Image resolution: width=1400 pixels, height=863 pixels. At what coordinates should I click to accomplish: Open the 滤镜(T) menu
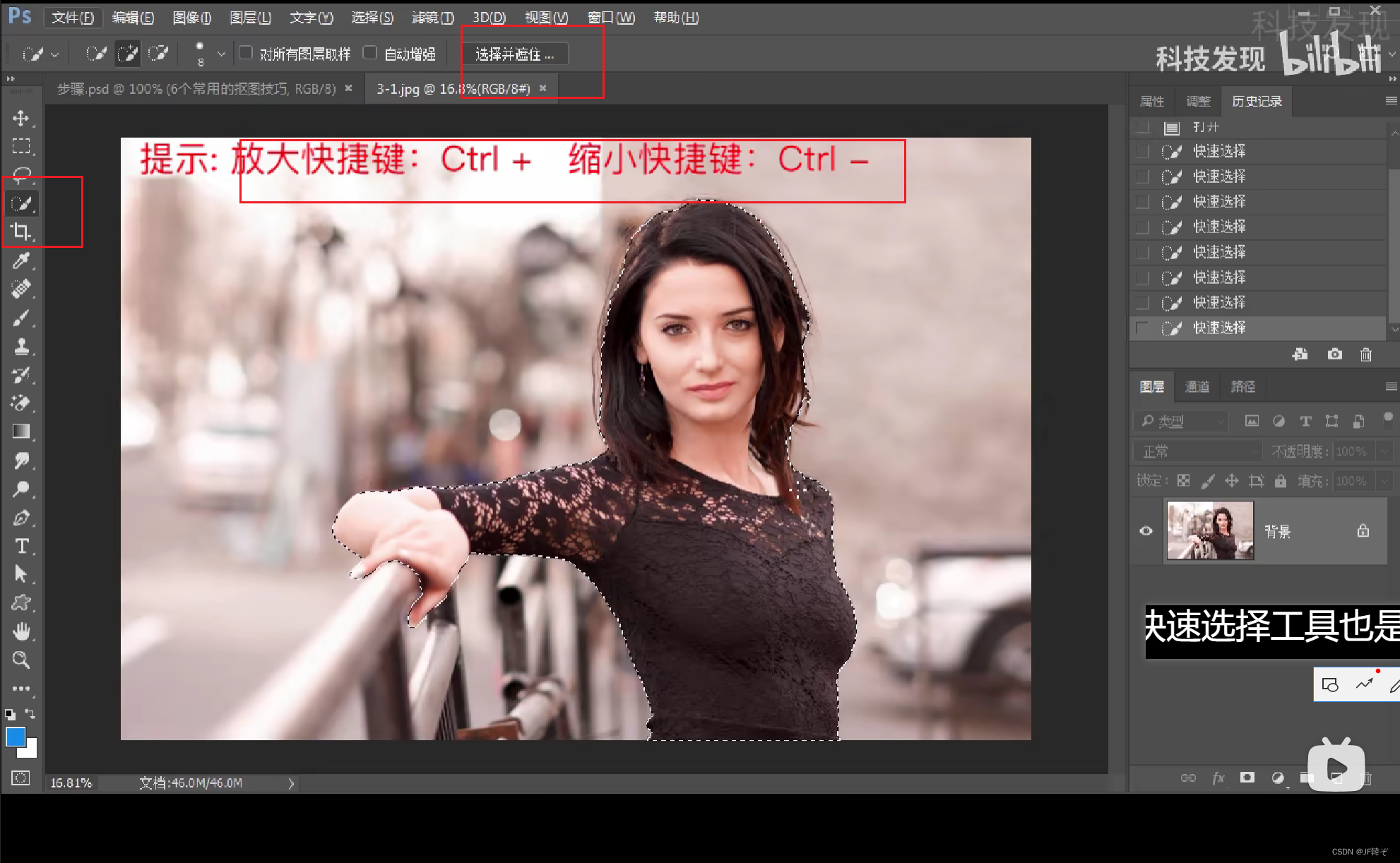(432, 18)
